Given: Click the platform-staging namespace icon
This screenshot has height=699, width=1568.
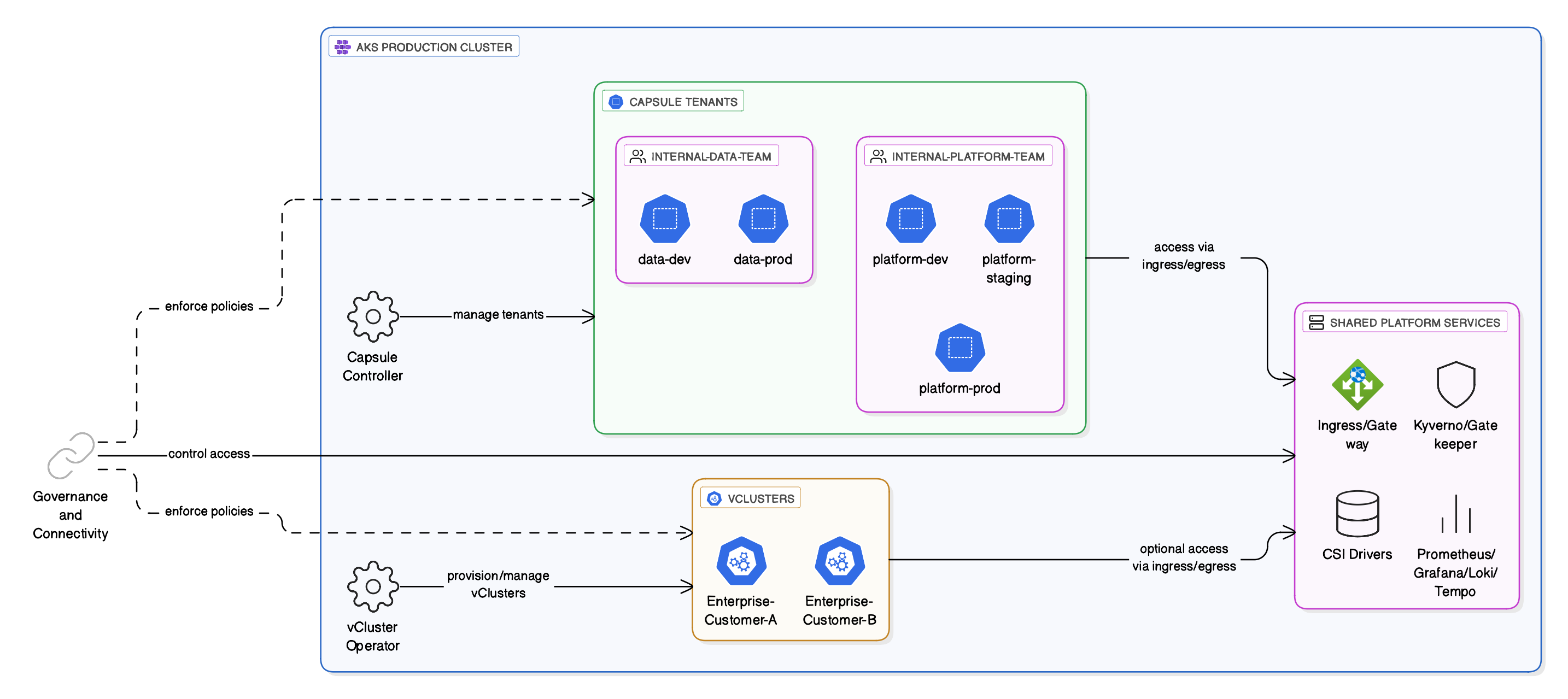Looking at the screenshot, I should coord(1009,219).
